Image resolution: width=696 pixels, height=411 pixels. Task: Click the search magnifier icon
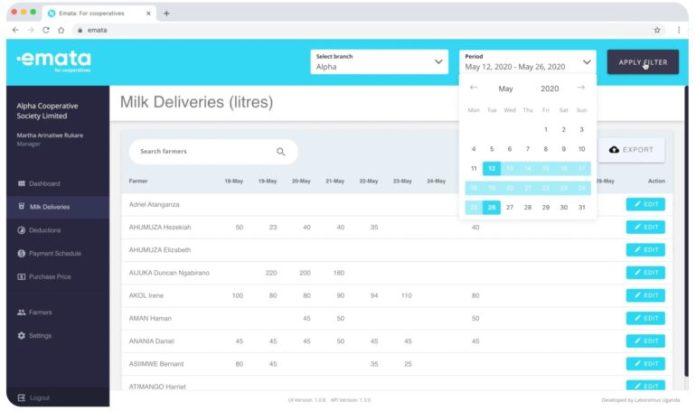281,152
